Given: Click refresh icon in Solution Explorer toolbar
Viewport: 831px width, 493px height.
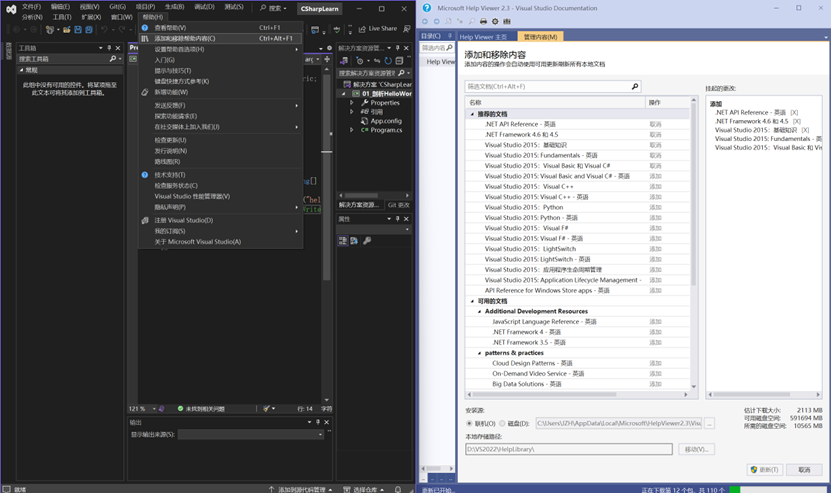Looking at the screenshot, I should tap(388, 60).
